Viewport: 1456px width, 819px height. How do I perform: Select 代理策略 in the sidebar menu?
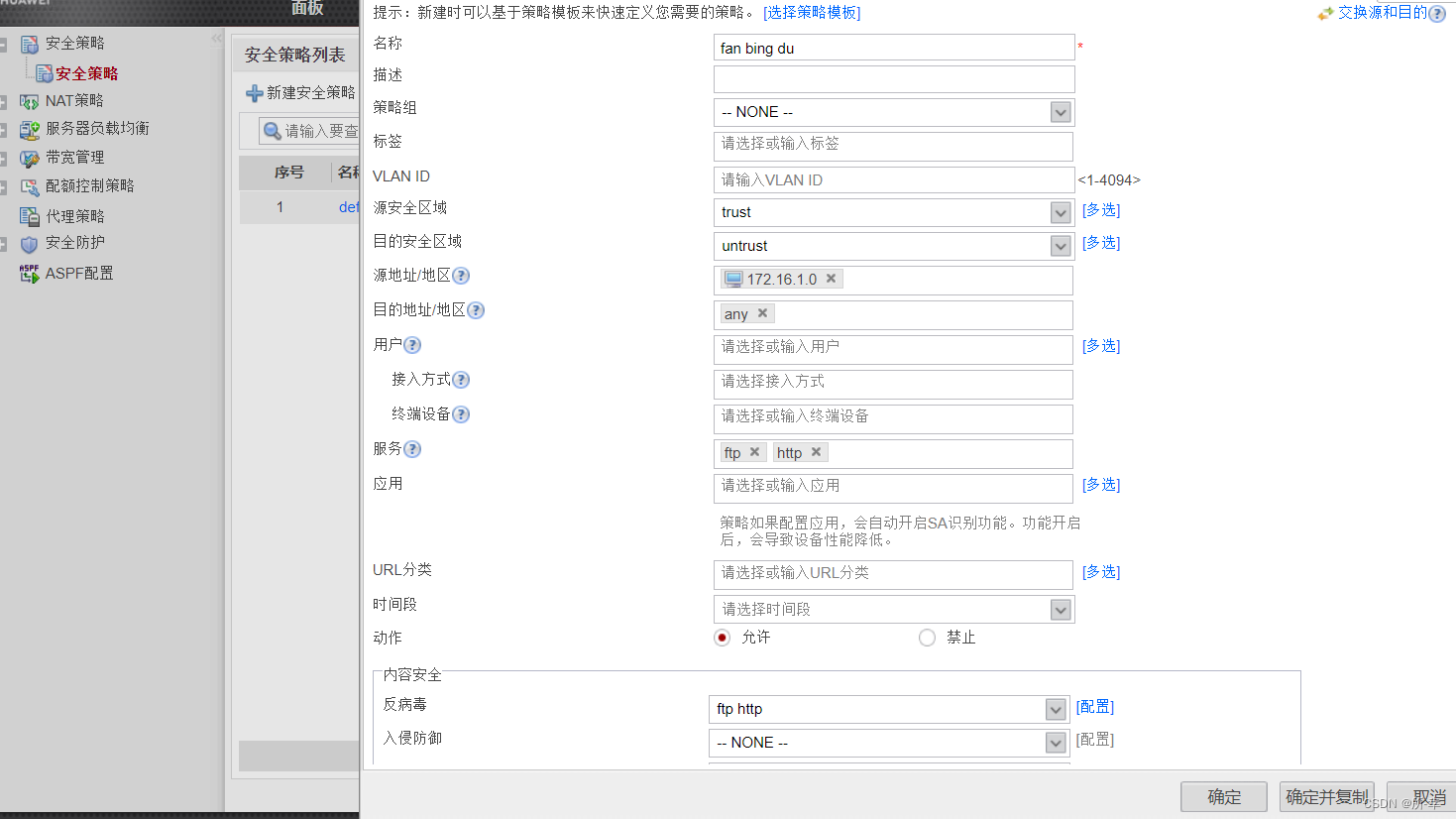(x=75, y=216)
